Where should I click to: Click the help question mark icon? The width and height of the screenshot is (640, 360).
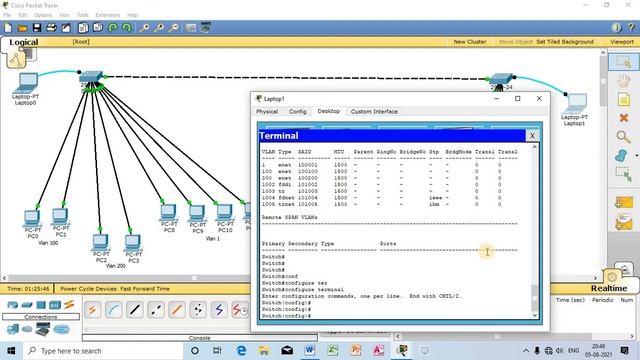[631, 28]
